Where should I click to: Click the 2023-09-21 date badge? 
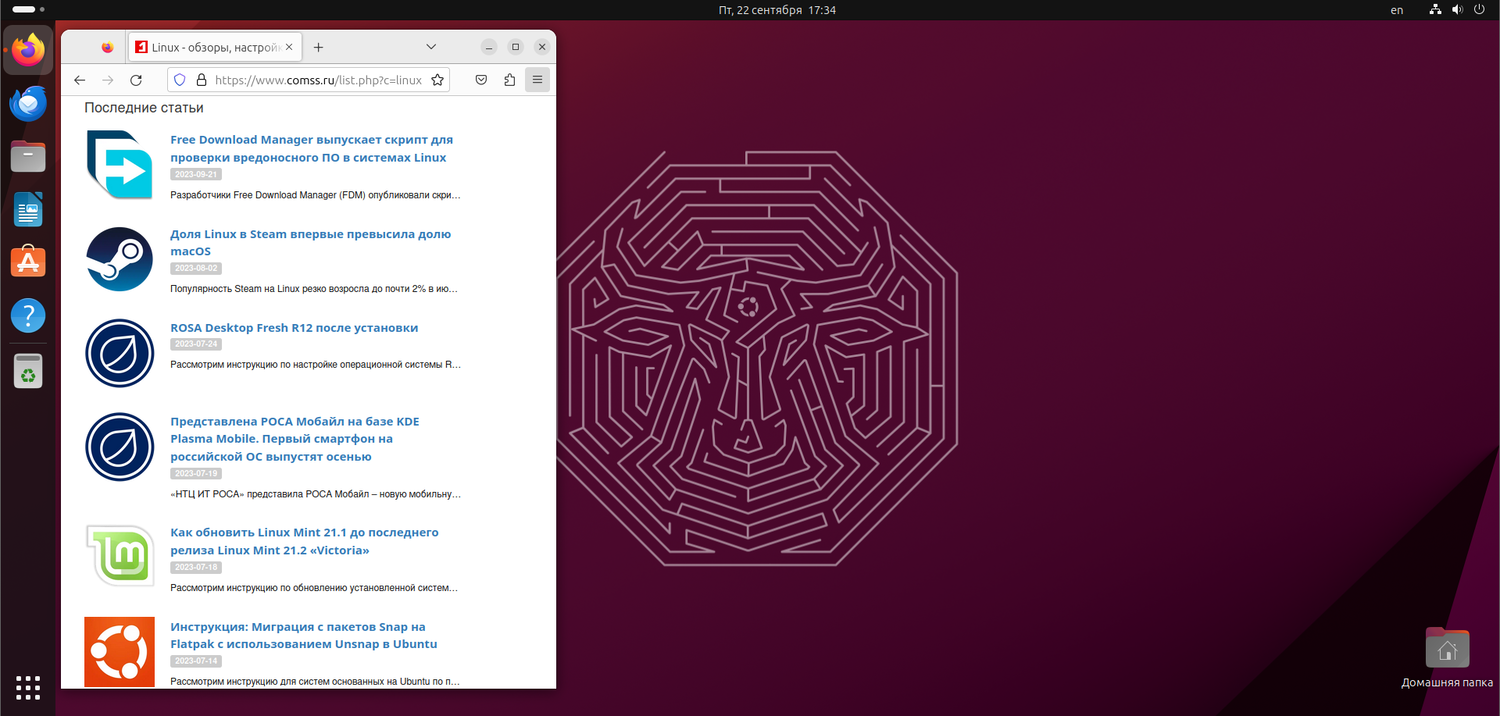pos(195,175)
